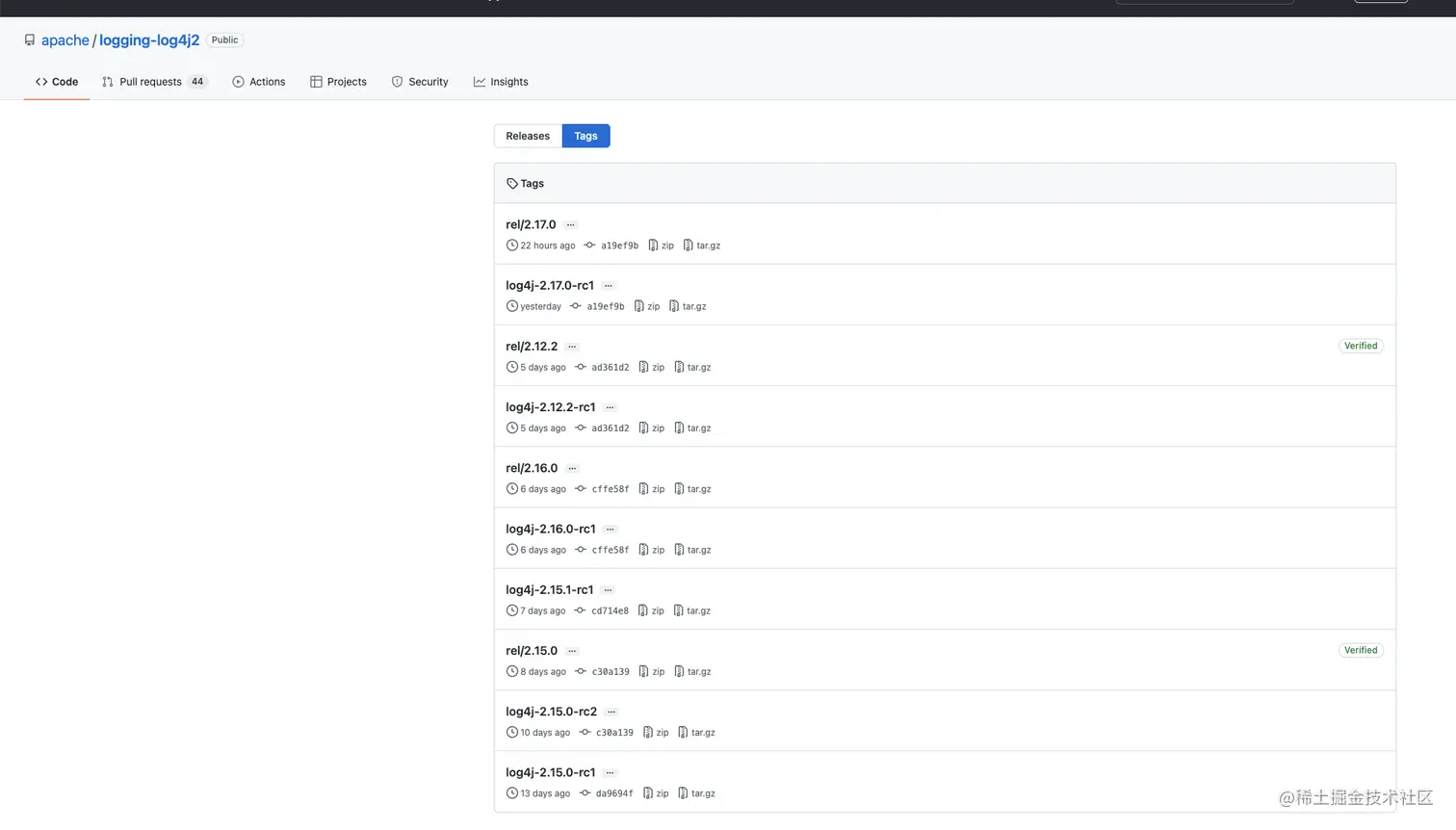Click the tag icon in the Tags header
This screenshot has width=1456, height=830.
point(512,184)
